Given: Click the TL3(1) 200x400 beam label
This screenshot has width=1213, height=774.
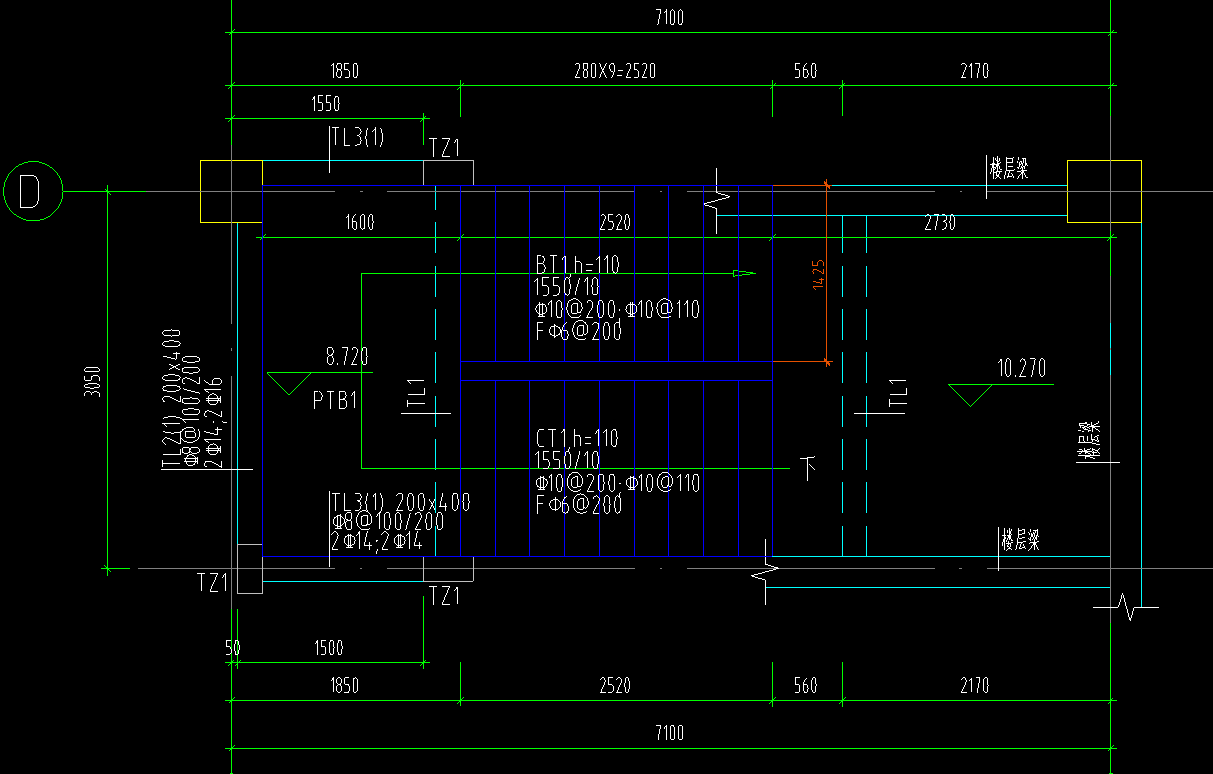Looking at the screenshot, I should click(x=401, y=501).
